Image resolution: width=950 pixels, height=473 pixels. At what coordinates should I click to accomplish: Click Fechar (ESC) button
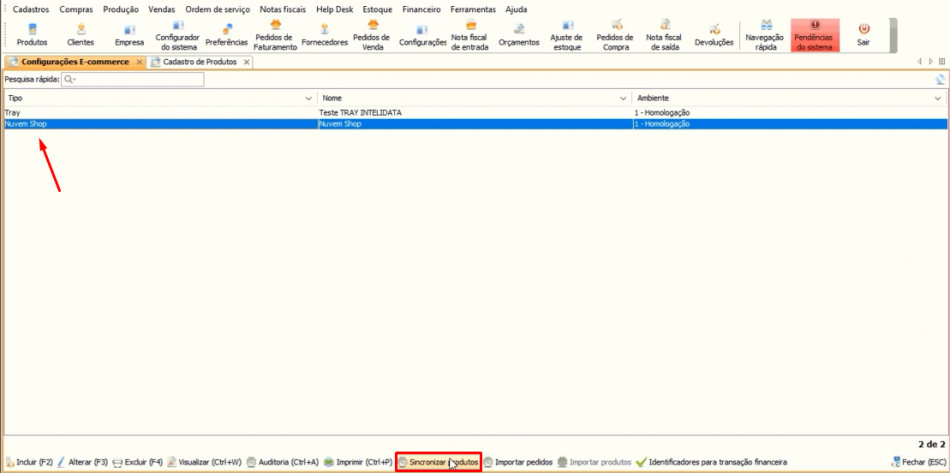tap(918, 462)
